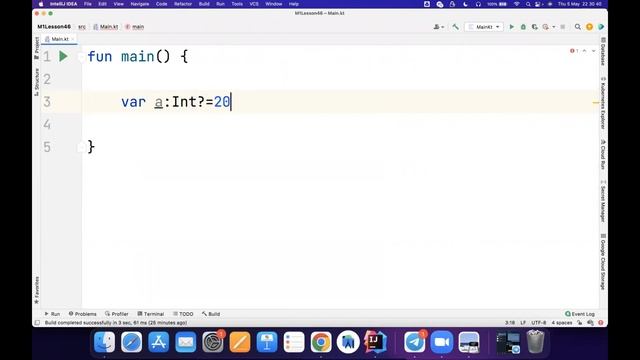Click the red error notification icon in status bar
640x360 pixels.
[x=601, y=323]
